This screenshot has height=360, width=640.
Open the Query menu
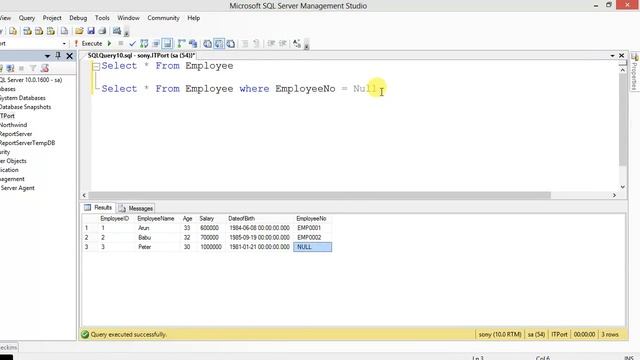pos(27,18)
